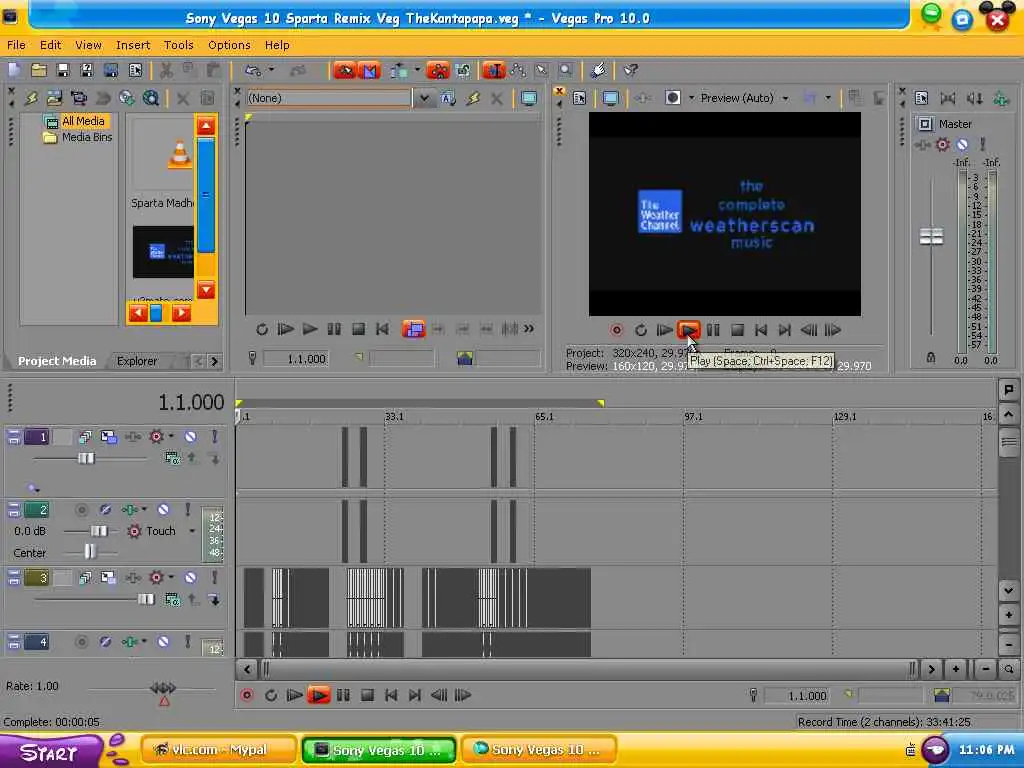The width and height of the screenshot is (1024, 768).
Task: Select All Media in the media tree
Action: tap(83, 121)
